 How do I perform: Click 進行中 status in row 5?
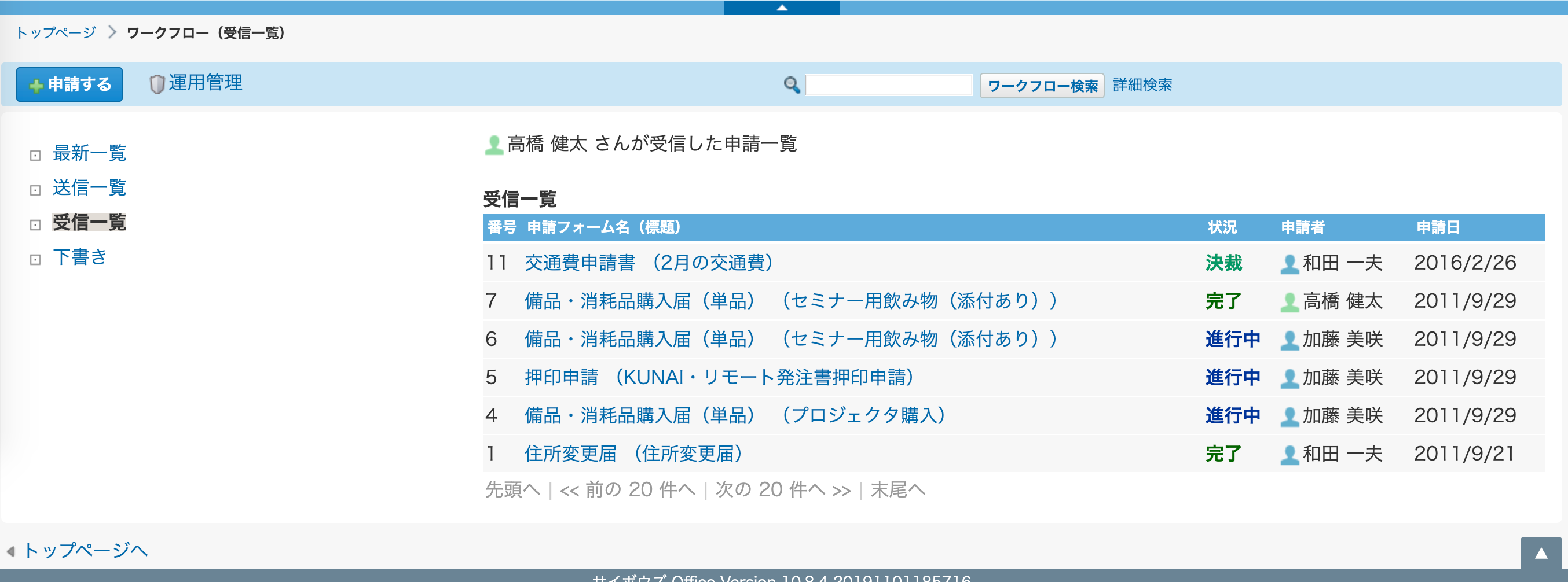pyautogui.click(x=1233, y=378)
